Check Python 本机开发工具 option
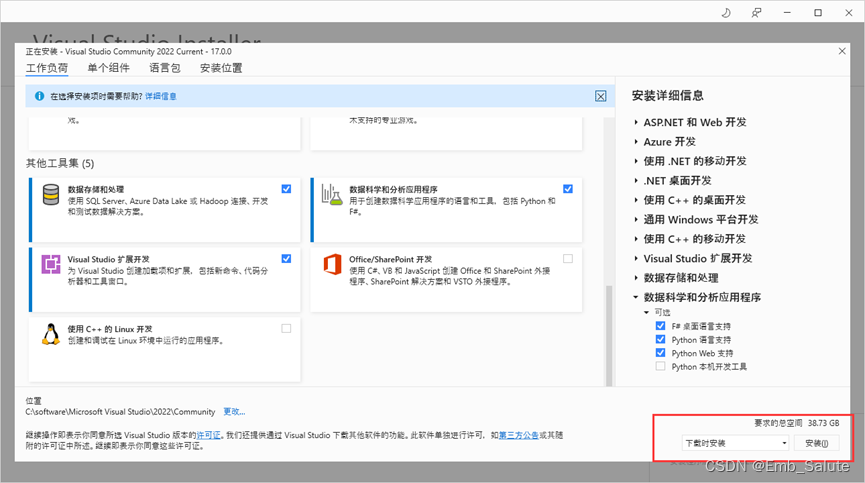 pos(660,366)
